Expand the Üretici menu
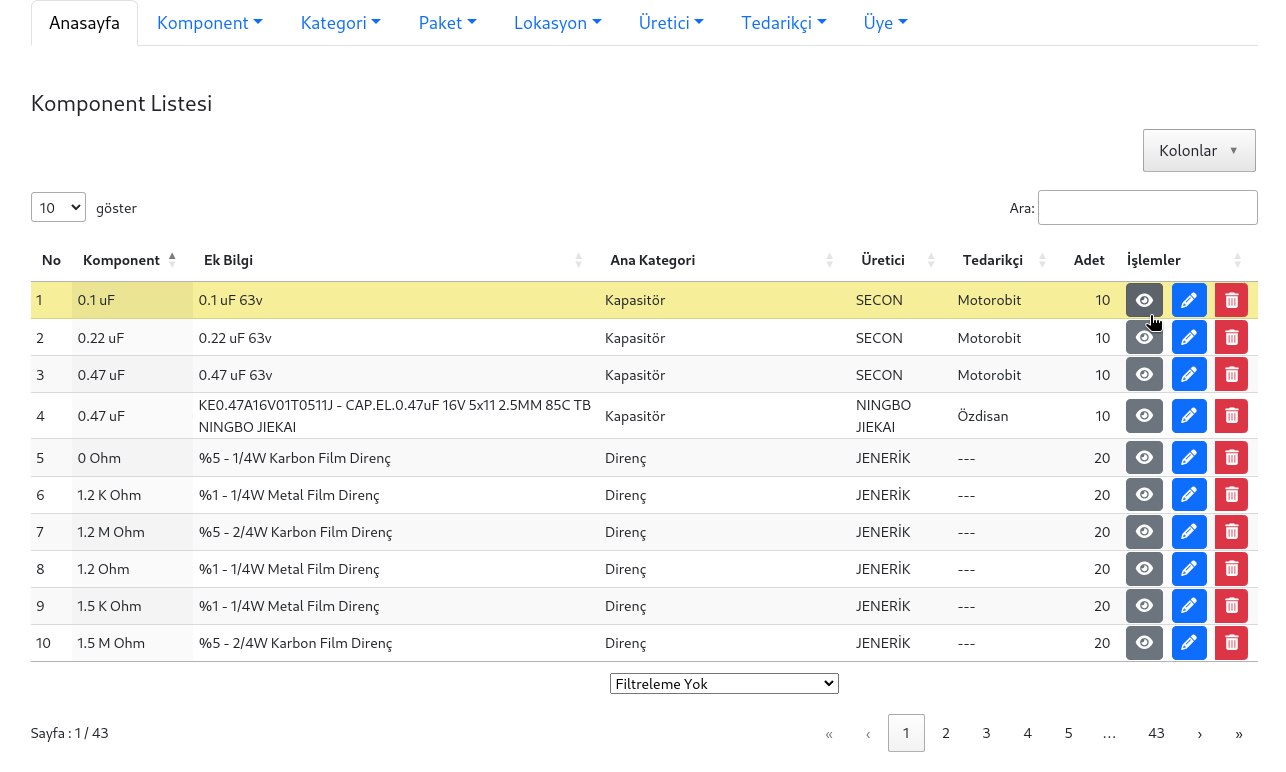This screenshot has height=772, width=1286. [x=671, y=23]
